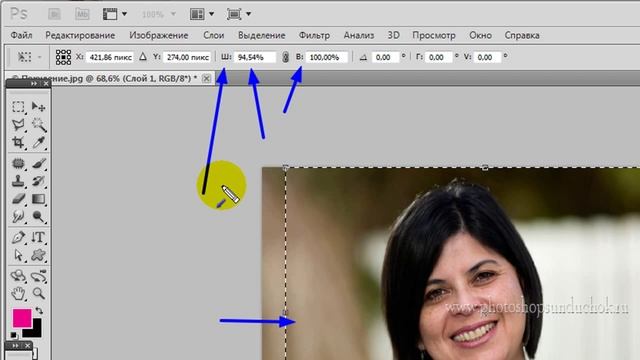Select the Type tool

click(x=38, y=237)
